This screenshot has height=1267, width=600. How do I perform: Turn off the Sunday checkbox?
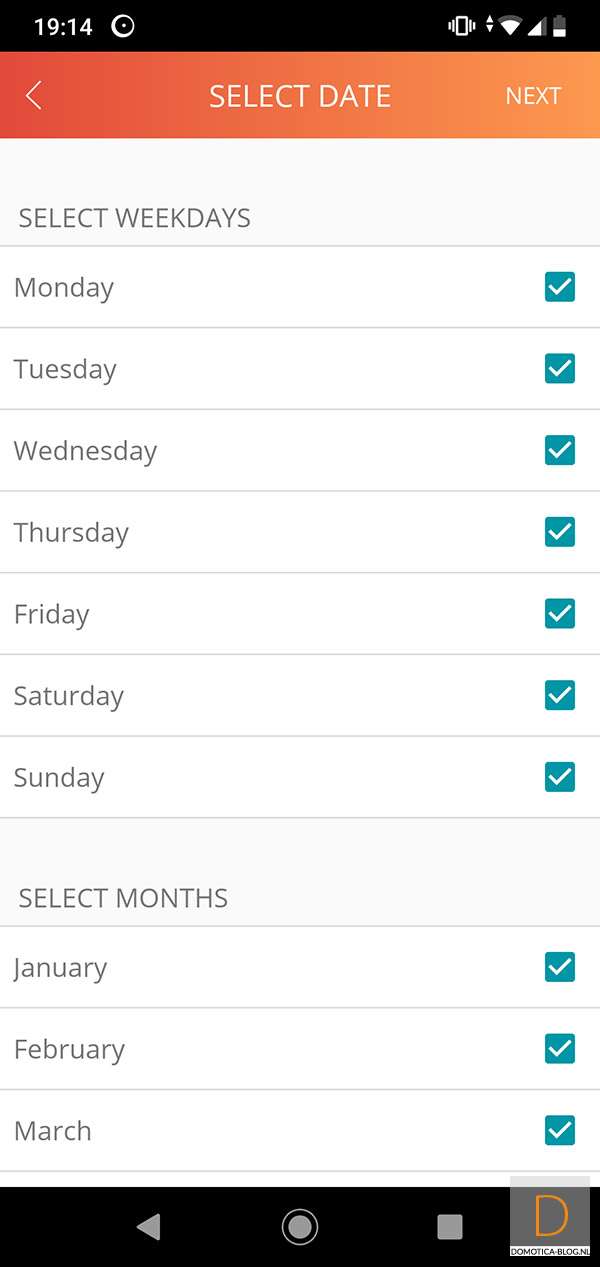tap(559, 777)
